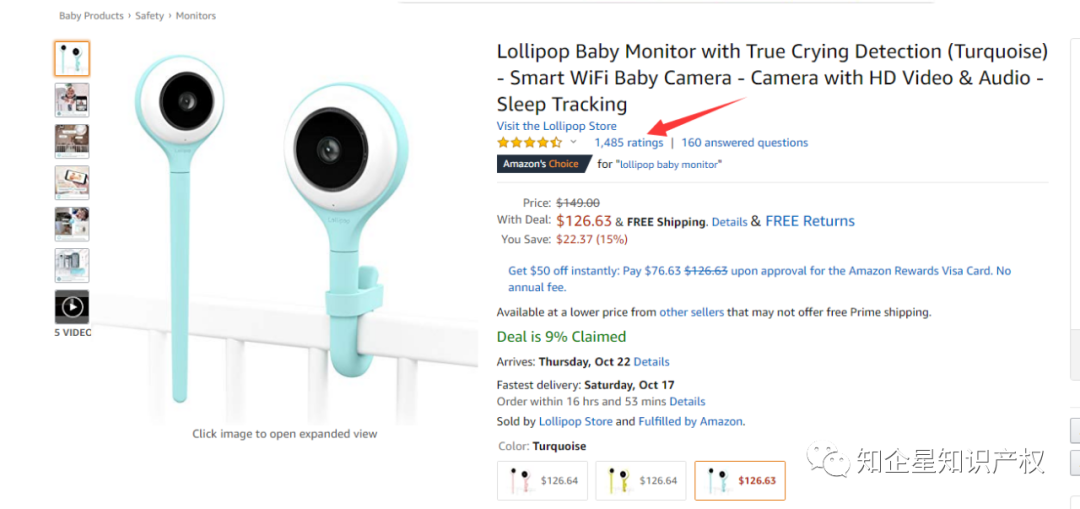
Task: View the third product image thumbnail
Action: tap(71, 141)
